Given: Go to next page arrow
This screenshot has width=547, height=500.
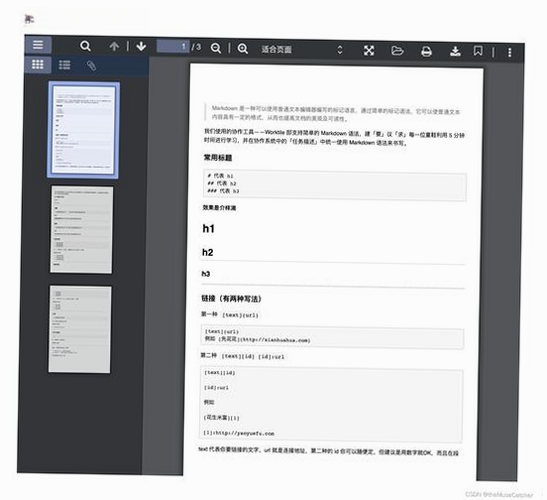Looking at the screenshot, I should 141,46.
